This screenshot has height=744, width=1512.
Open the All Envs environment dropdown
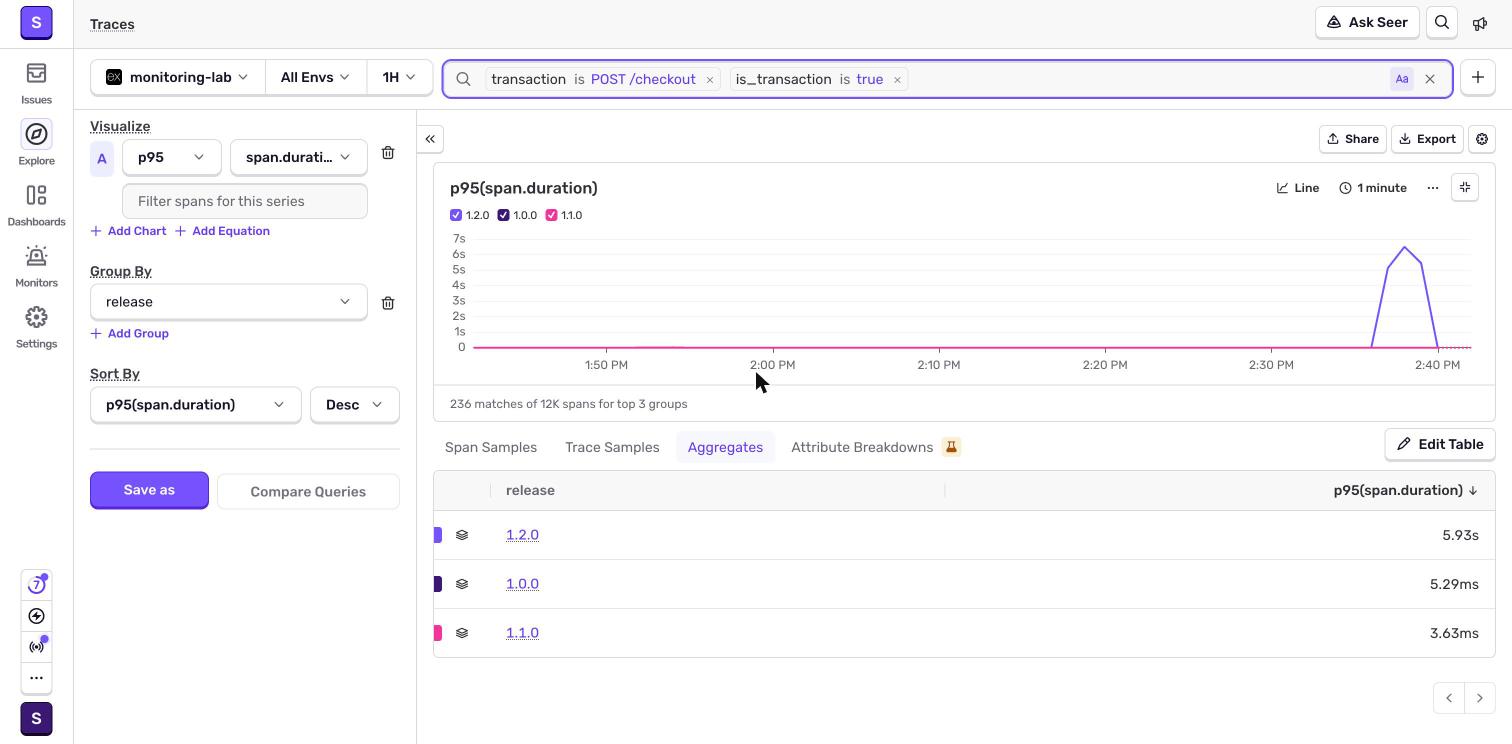tap(315, 77)
